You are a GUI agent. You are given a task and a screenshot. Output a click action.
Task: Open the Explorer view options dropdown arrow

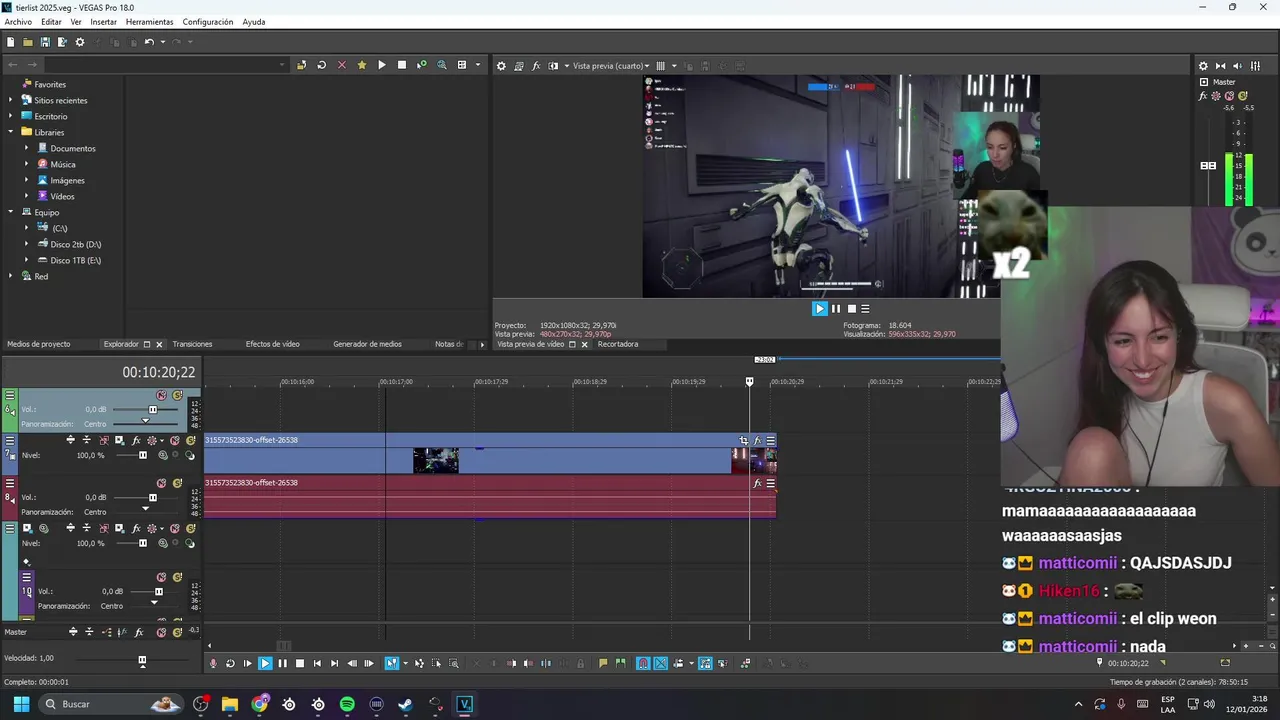[477, 65]
